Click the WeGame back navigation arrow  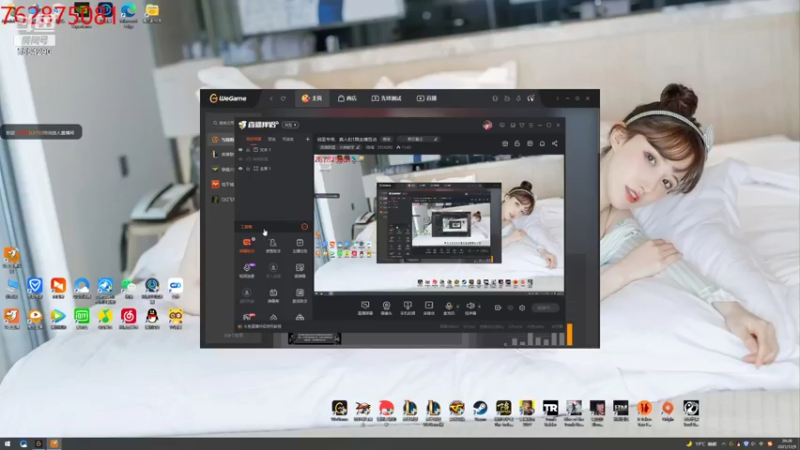(271, 98)
